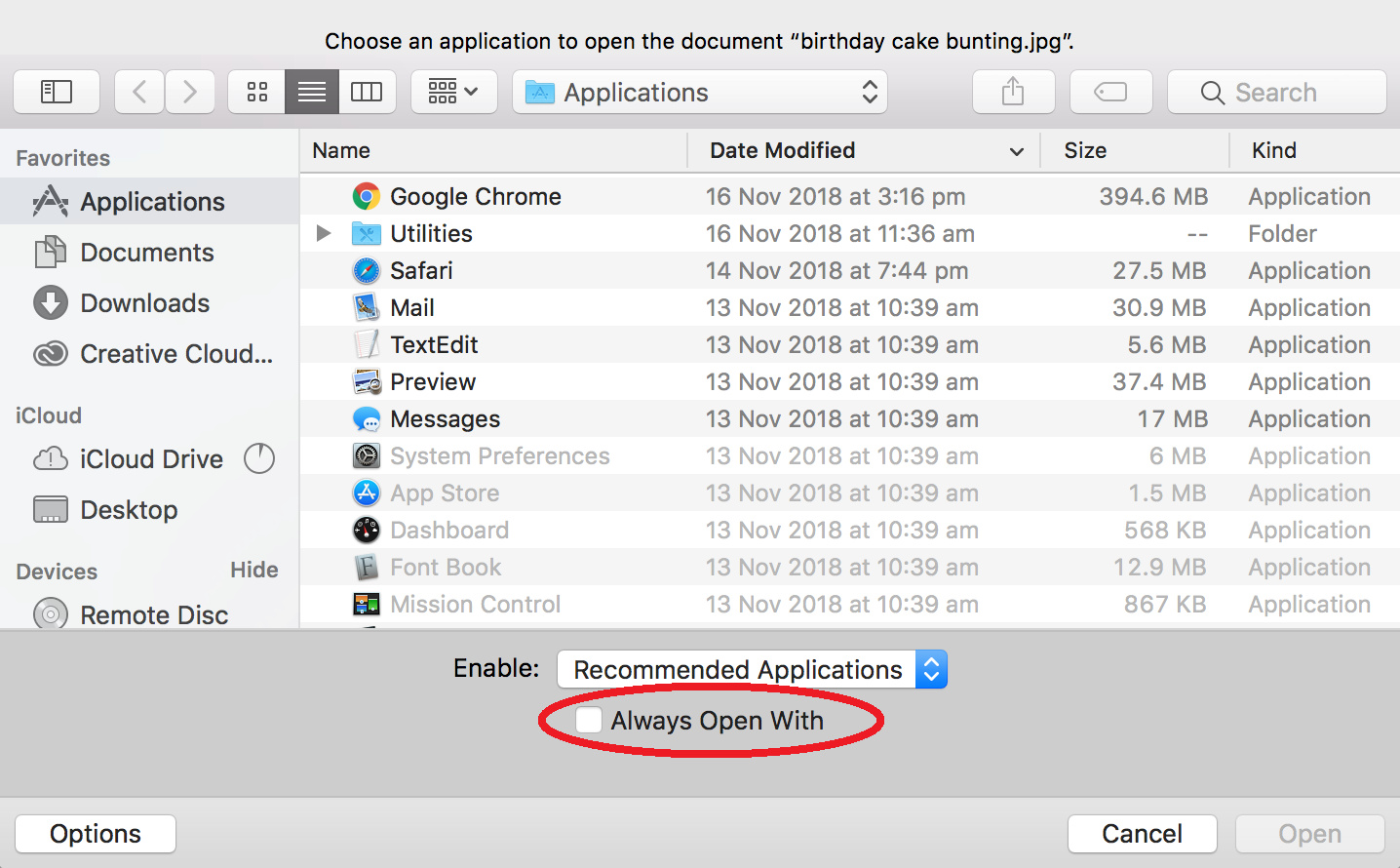1400x868 pixels.
Task: Select the TextEdit app icon
Action: [367, 345]
